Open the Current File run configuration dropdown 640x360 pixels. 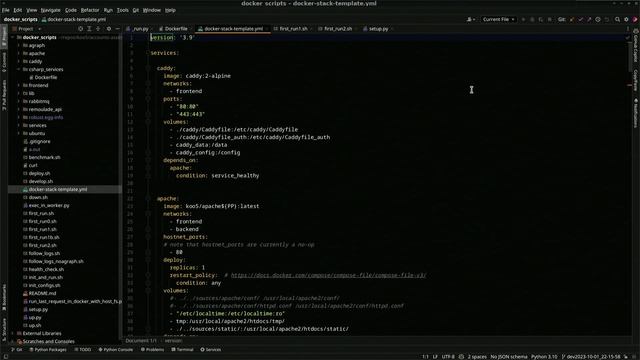point(498,19)
